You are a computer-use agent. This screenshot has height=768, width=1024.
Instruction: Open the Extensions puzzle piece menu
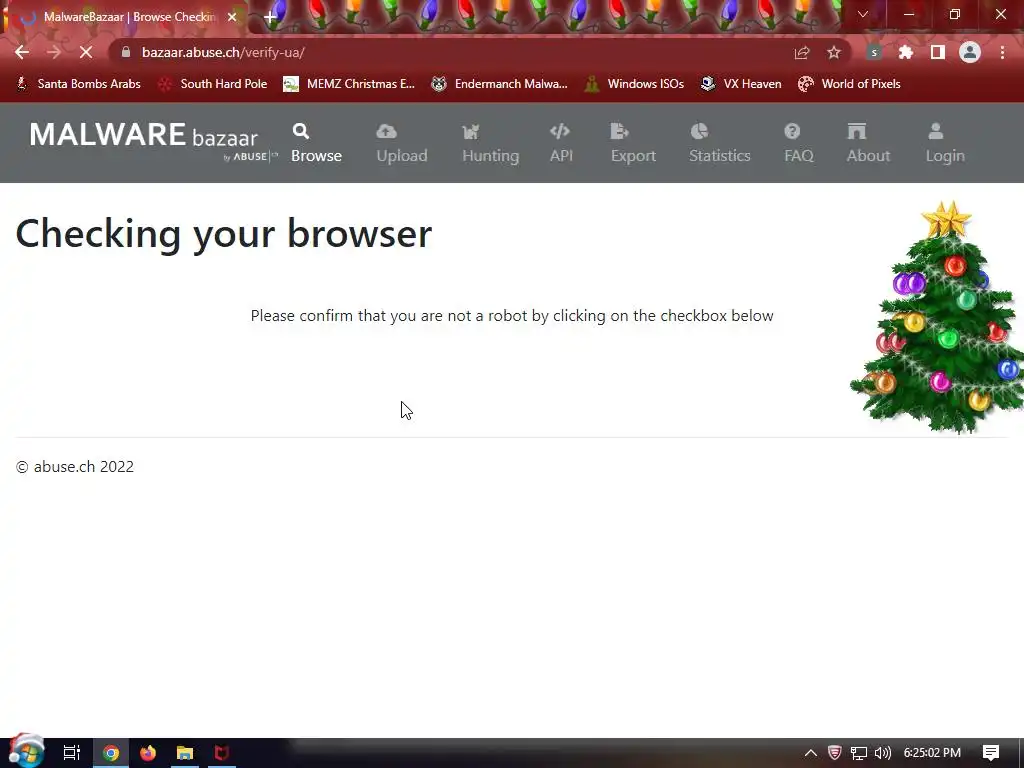pyautogui.click(x=906, y=53)
